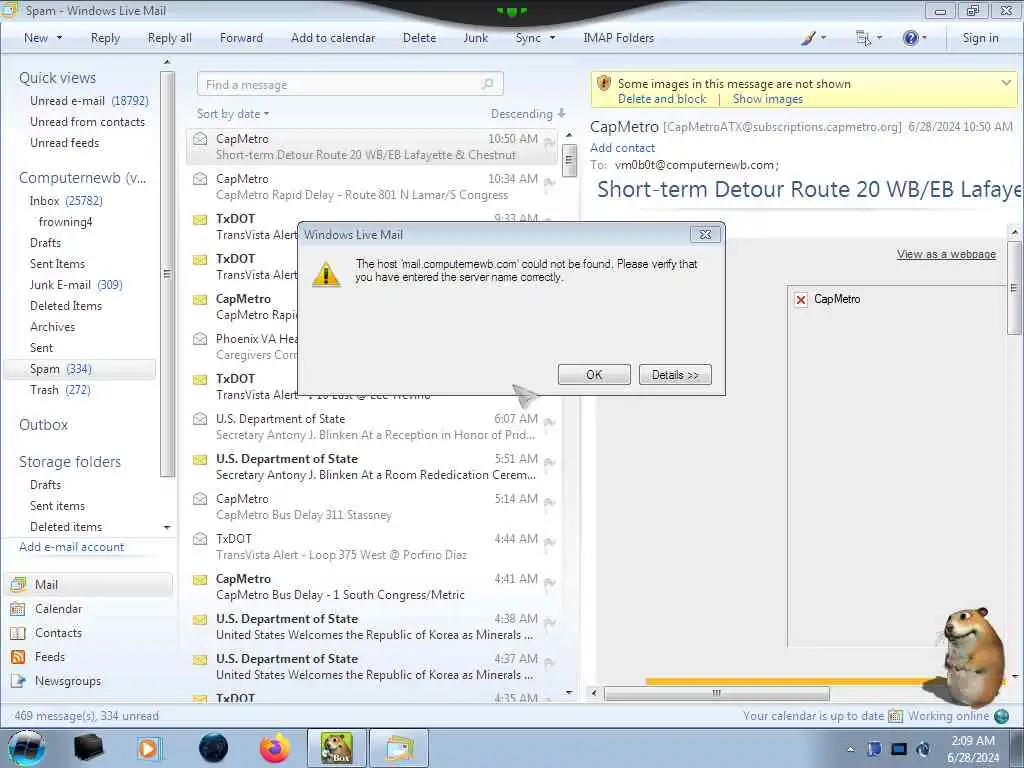This screenshot has height=768, width=1024.
Task: Open Newsgroups view icon
Action: [18, 681]
